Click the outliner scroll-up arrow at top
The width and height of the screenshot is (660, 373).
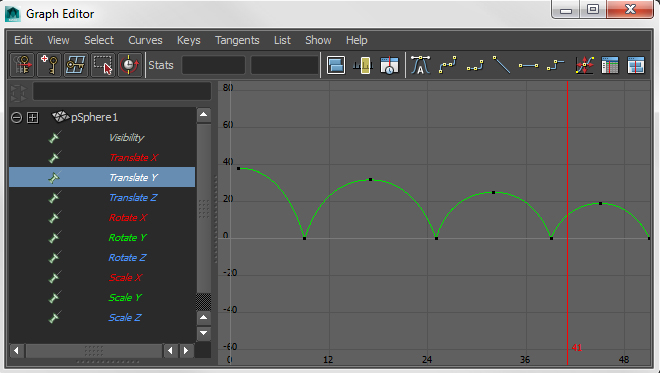coord(204,115)
